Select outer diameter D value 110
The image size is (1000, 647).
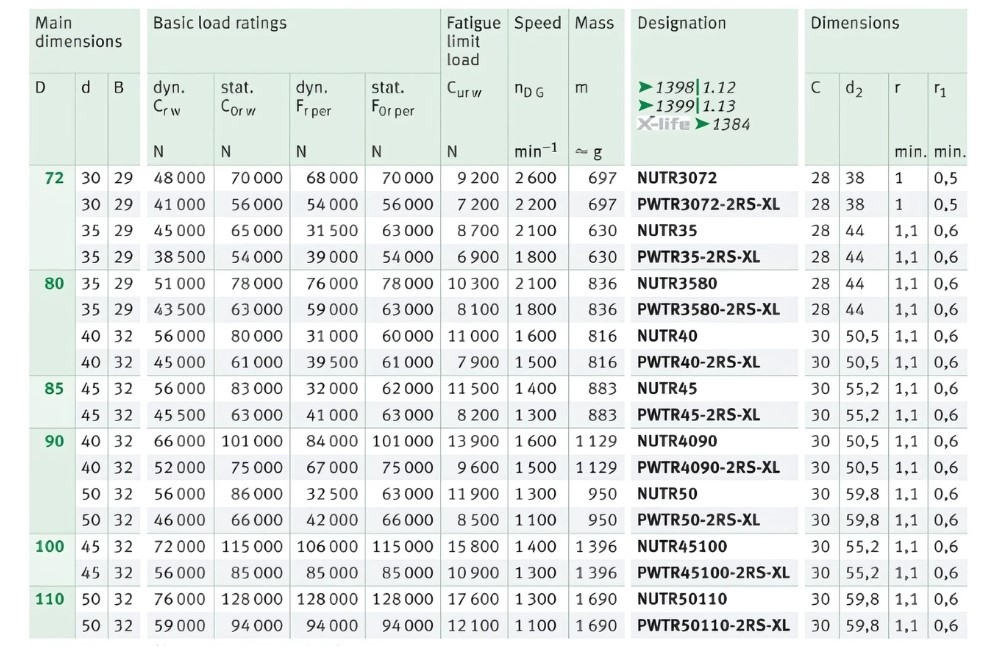click(50, 599)
